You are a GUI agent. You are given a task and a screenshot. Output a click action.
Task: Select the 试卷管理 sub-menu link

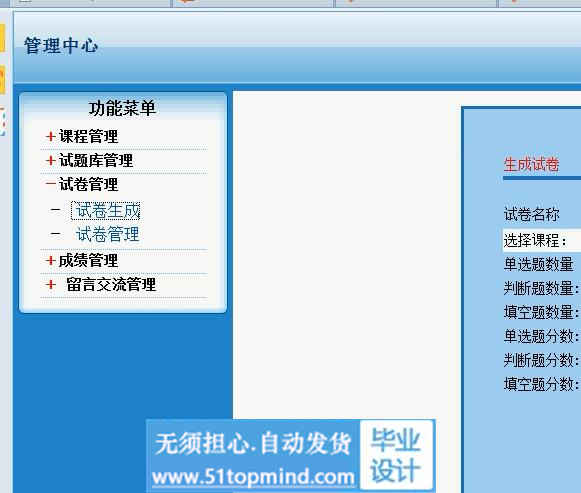(107, 234)
